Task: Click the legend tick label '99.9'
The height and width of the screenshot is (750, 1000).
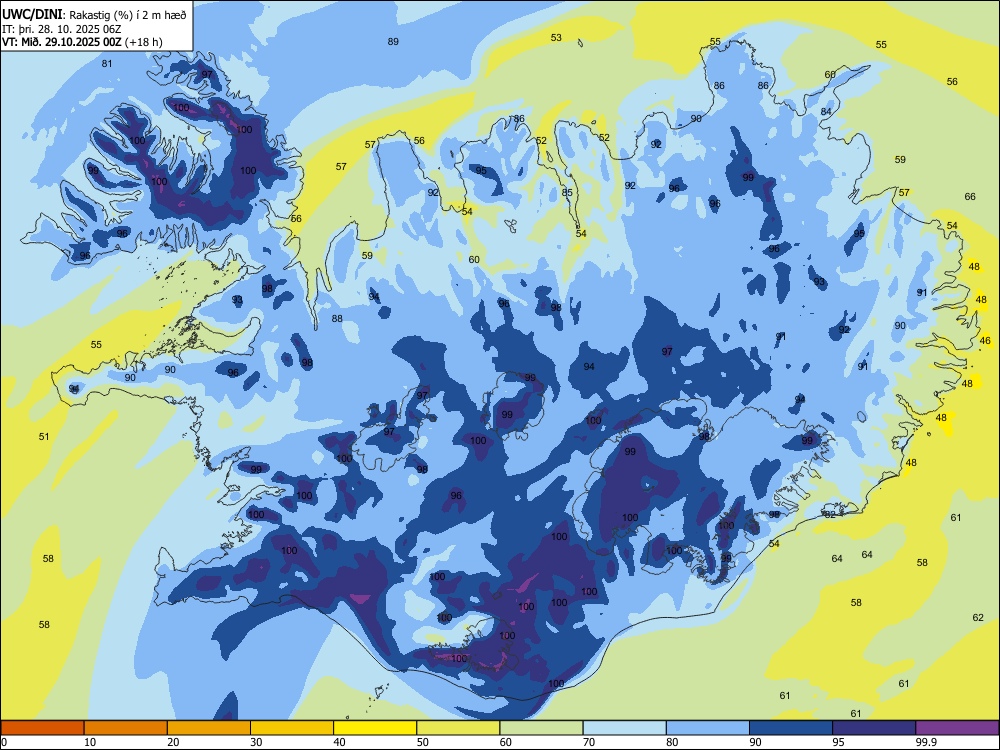Action: tap(926, 742)
